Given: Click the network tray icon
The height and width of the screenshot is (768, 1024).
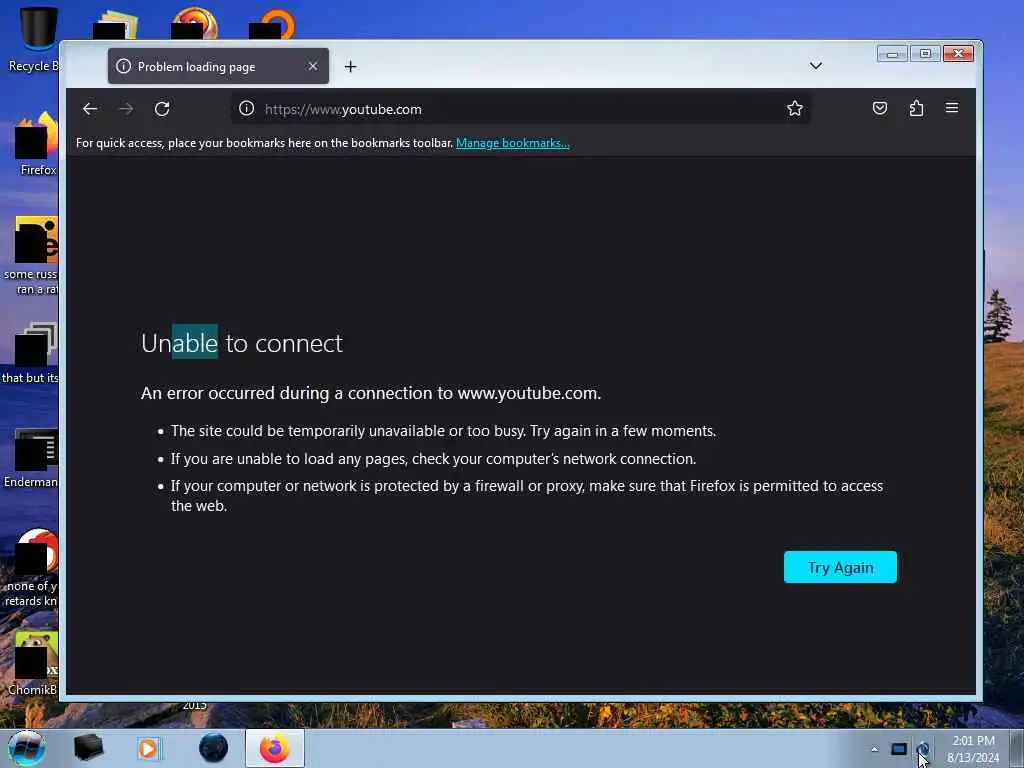Looking at the screenshot, I should click(x=923, y=749).
